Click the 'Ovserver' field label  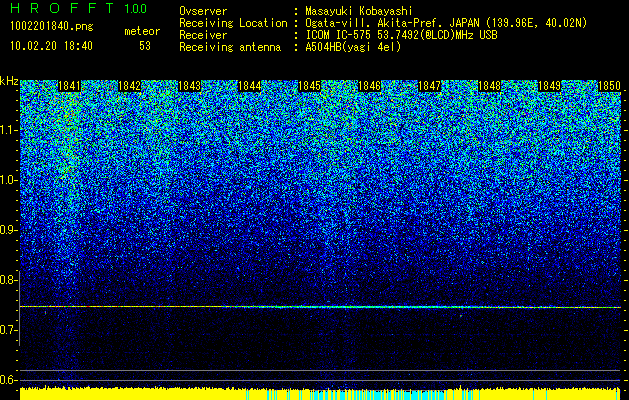[x=203, y=12]
